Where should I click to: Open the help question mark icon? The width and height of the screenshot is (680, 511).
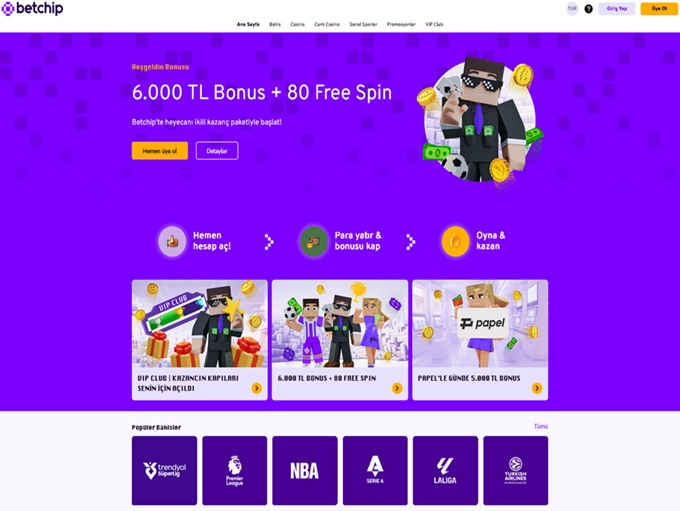pyautogui.click(x=588, y=9)
